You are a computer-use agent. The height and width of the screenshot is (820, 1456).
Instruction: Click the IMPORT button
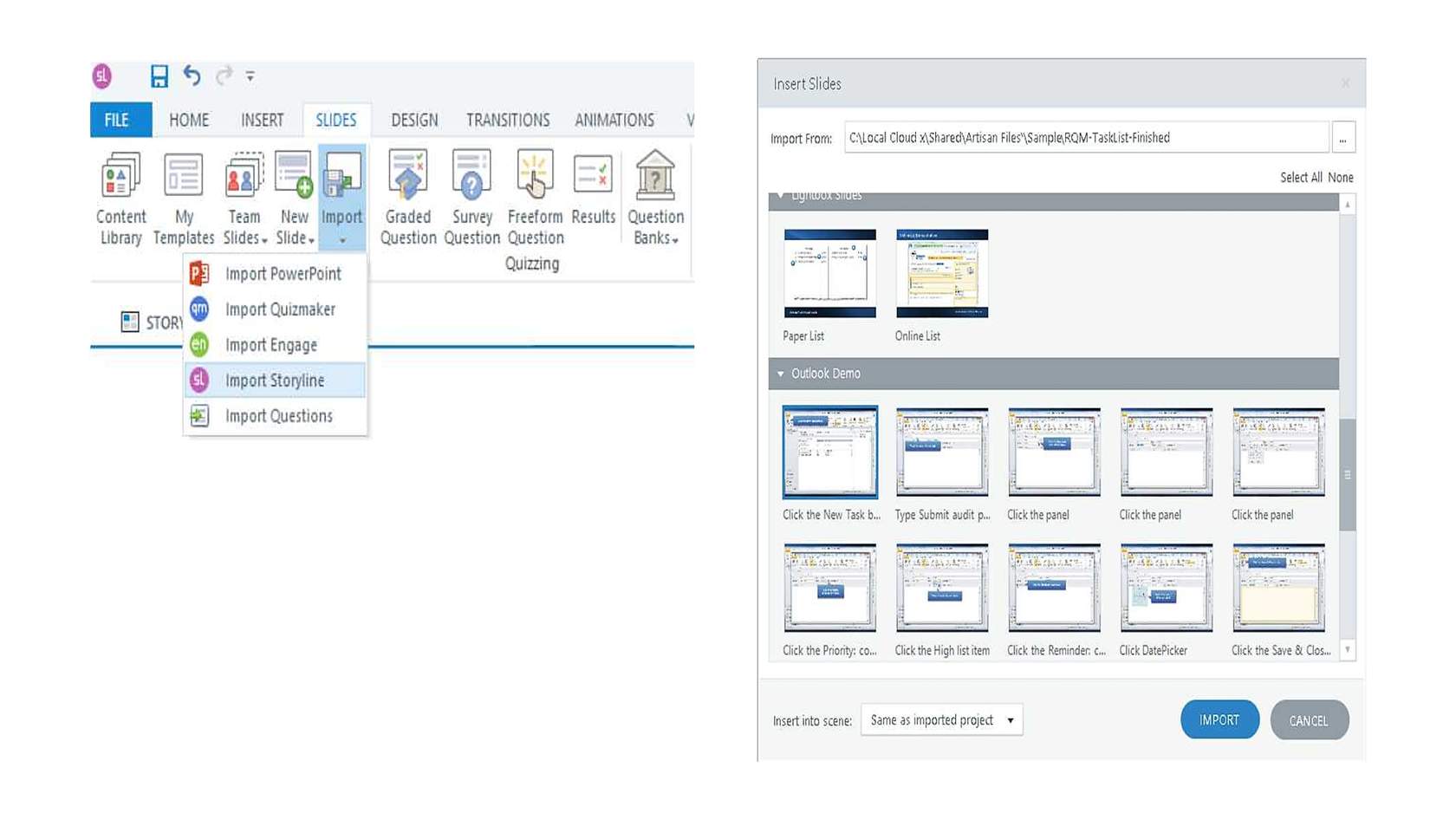point(1219,720)
